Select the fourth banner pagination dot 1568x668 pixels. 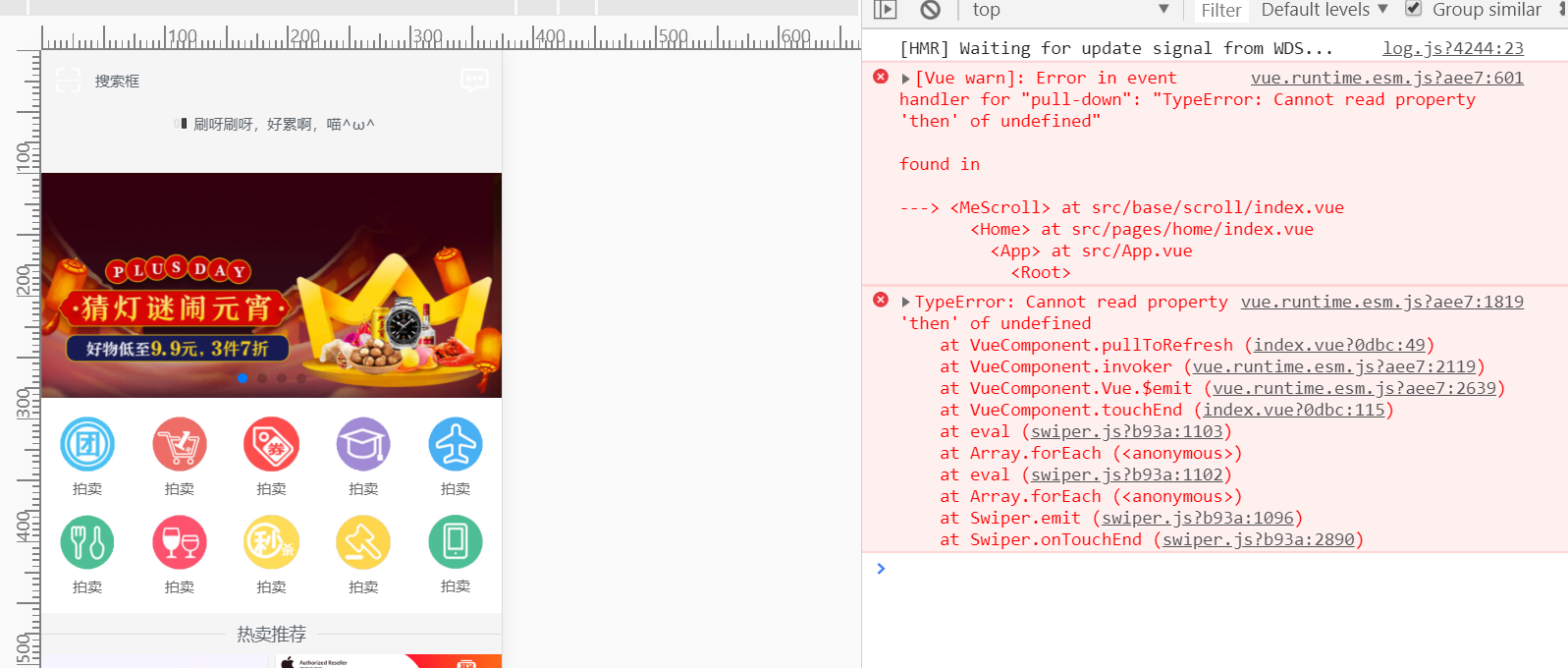point(301,378)
